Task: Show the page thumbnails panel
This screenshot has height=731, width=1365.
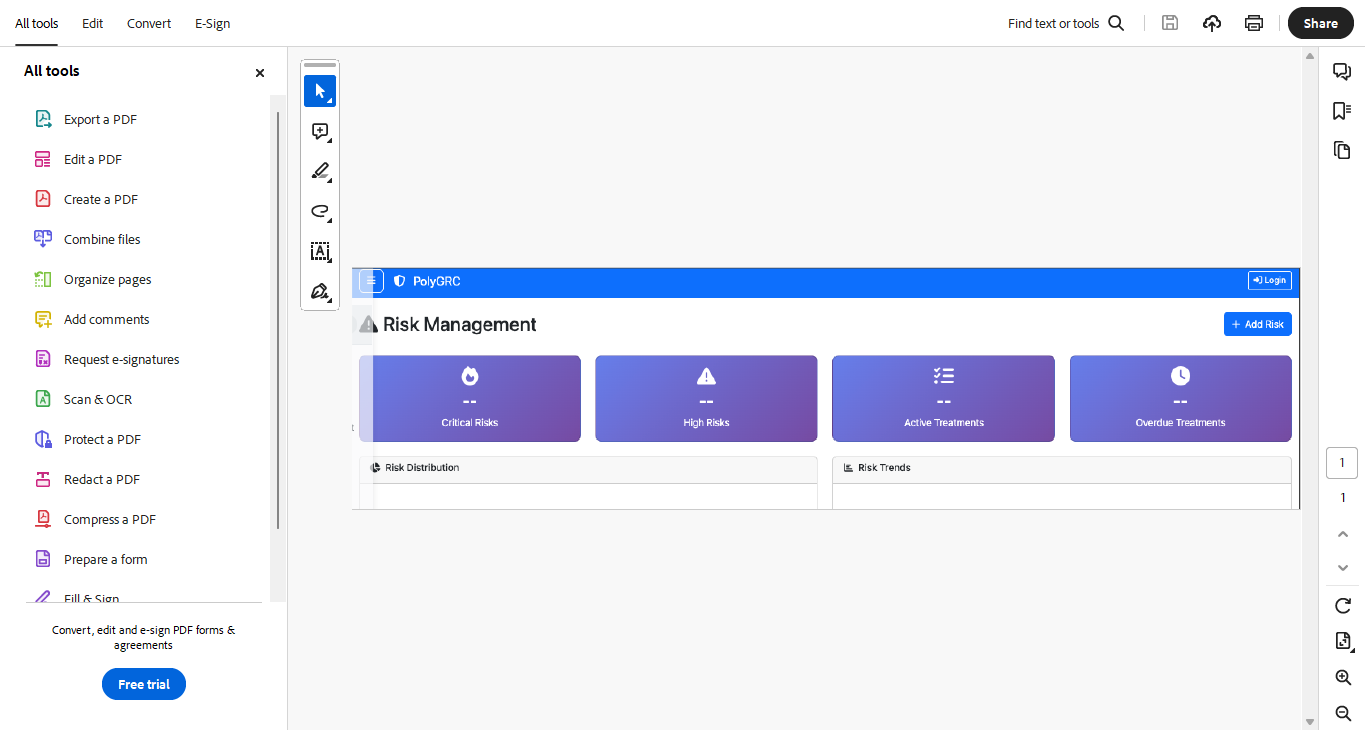Action: [1342, 150]
